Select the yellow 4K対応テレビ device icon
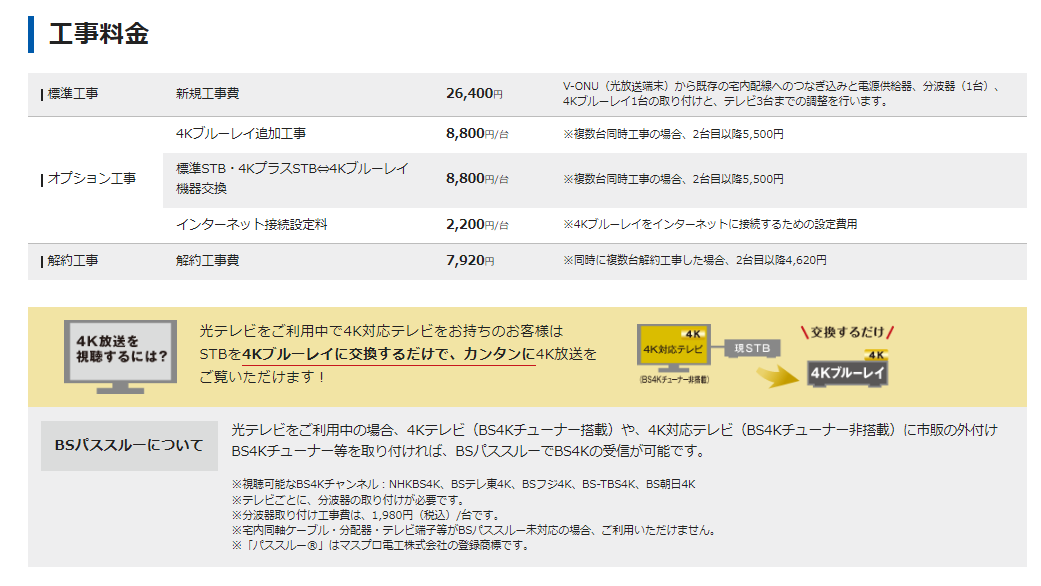The width and height of the screenshot is (1041, 586). point(673,346)
